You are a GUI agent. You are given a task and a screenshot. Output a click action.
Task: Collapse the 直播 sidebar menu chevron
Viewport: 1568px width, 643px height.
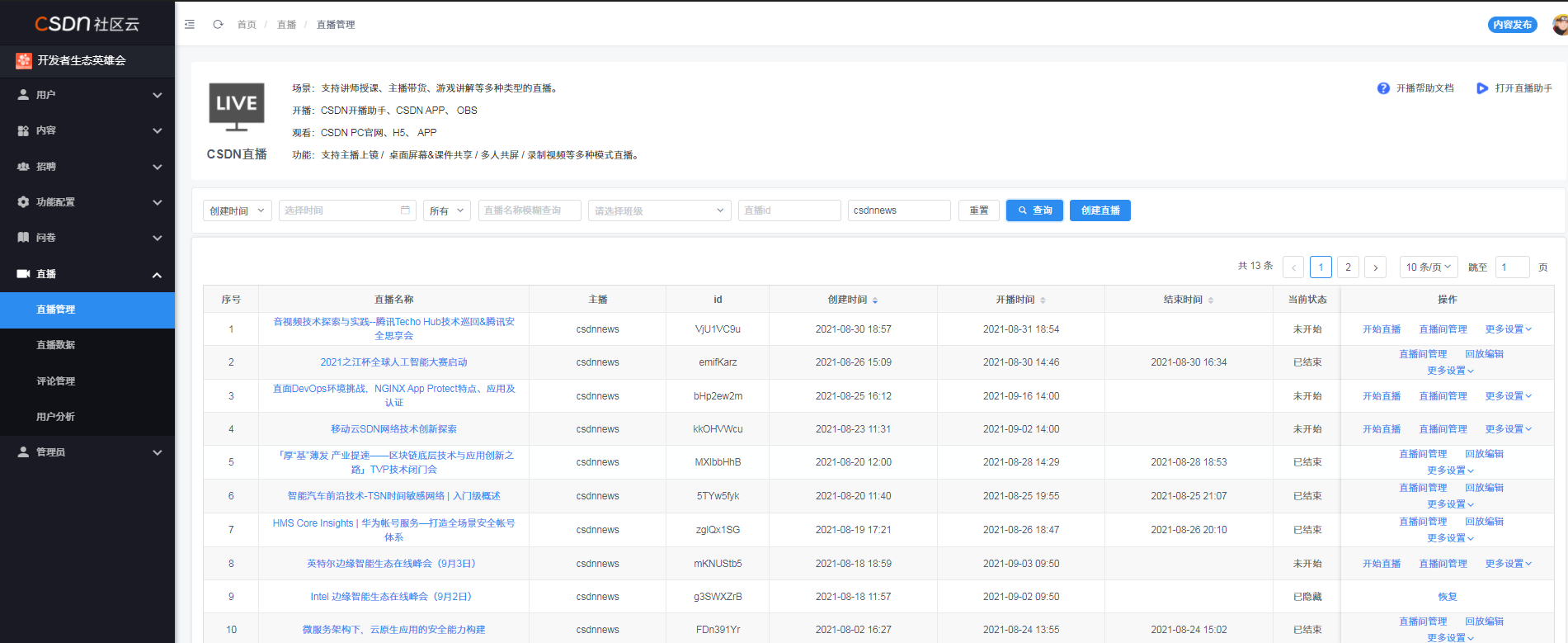click(x=157, y=275)
